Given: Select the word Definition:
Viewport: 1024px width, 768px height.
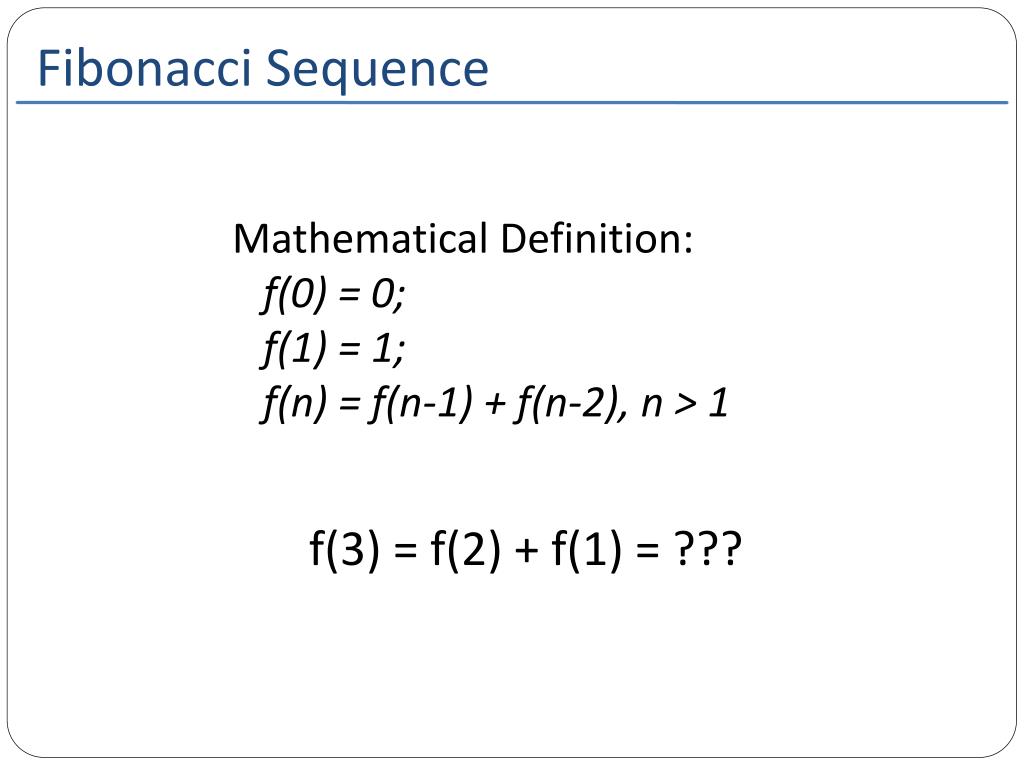Looking at the screenshot, I should tap(597, 238).
